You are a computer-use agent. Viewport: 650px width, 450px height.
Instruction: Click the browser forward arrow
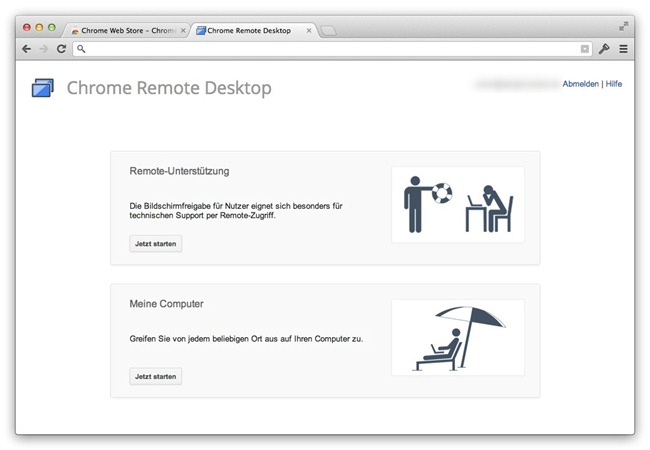[44, 48]
